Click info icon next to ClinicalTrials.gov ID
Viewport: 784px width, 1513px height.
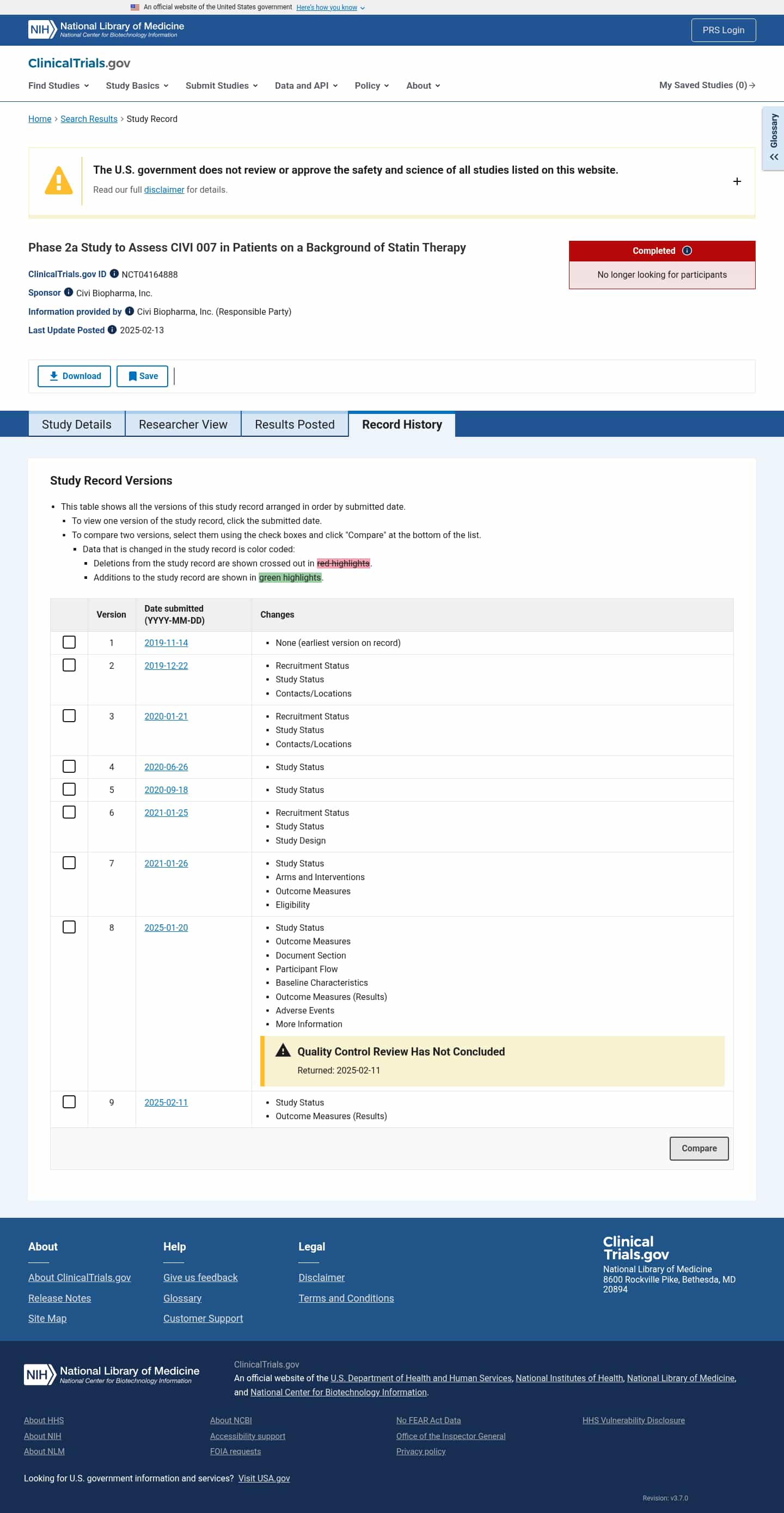[114, 274]
